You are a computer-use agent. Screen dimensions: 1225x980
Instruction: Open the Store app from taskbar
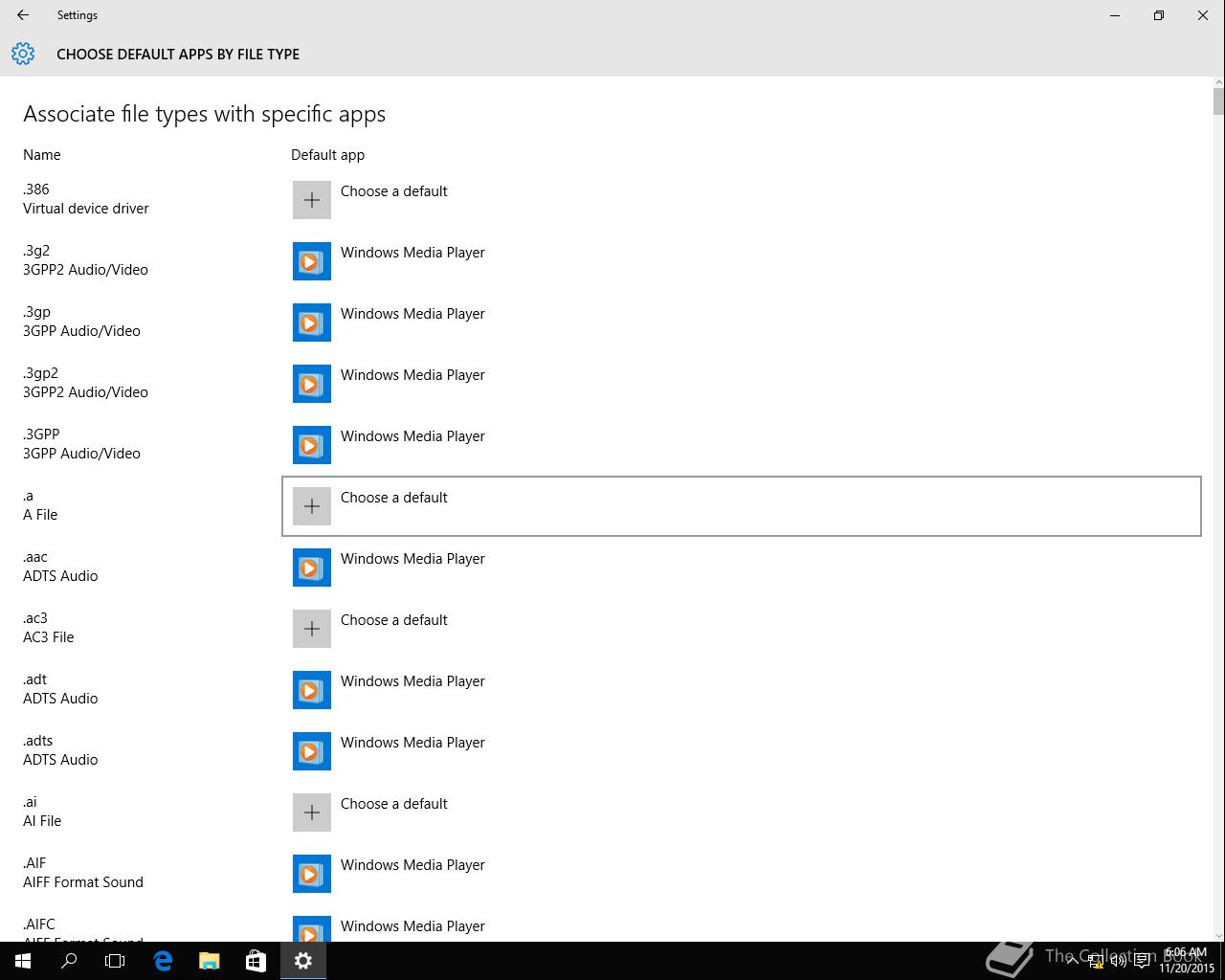pos(256,961)
